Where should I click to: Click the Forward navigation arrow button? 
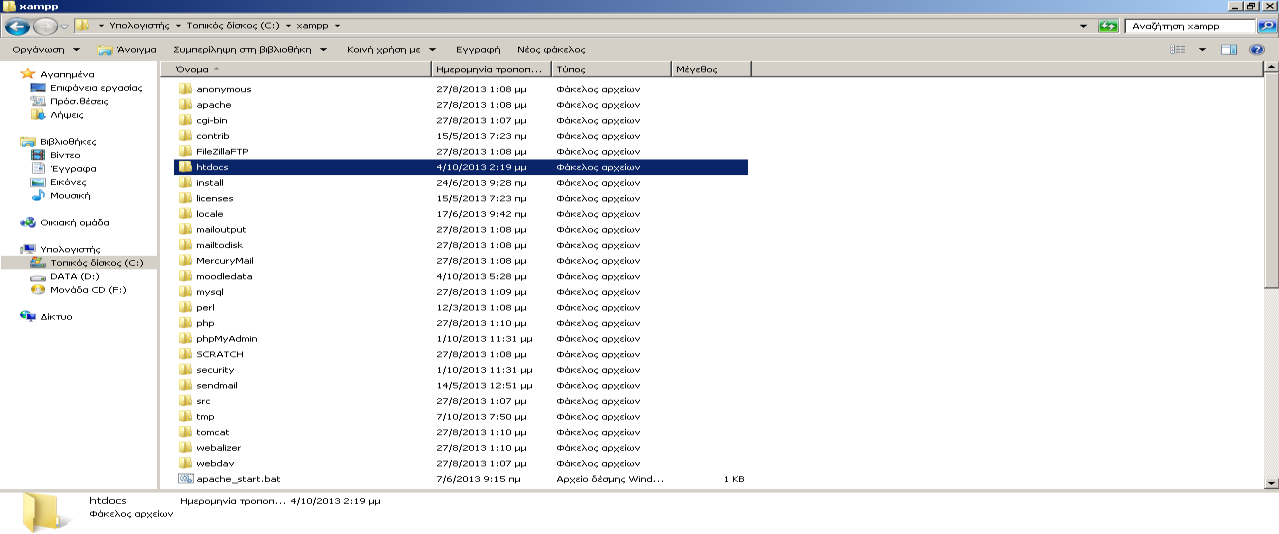(45, 26)
